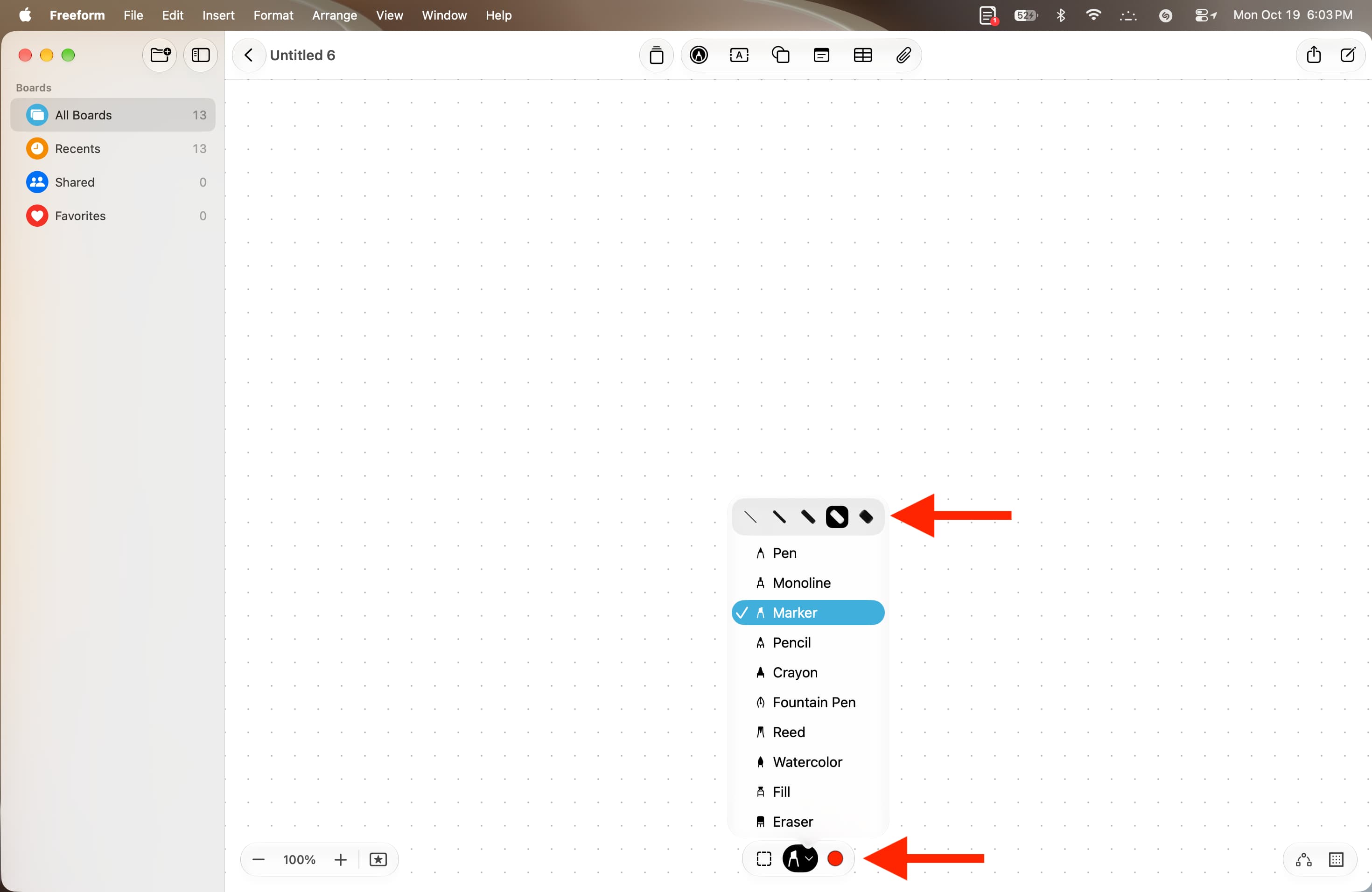Open the drawing tool dropdown chevron
1372x892 pixels.
click(809, 859)
